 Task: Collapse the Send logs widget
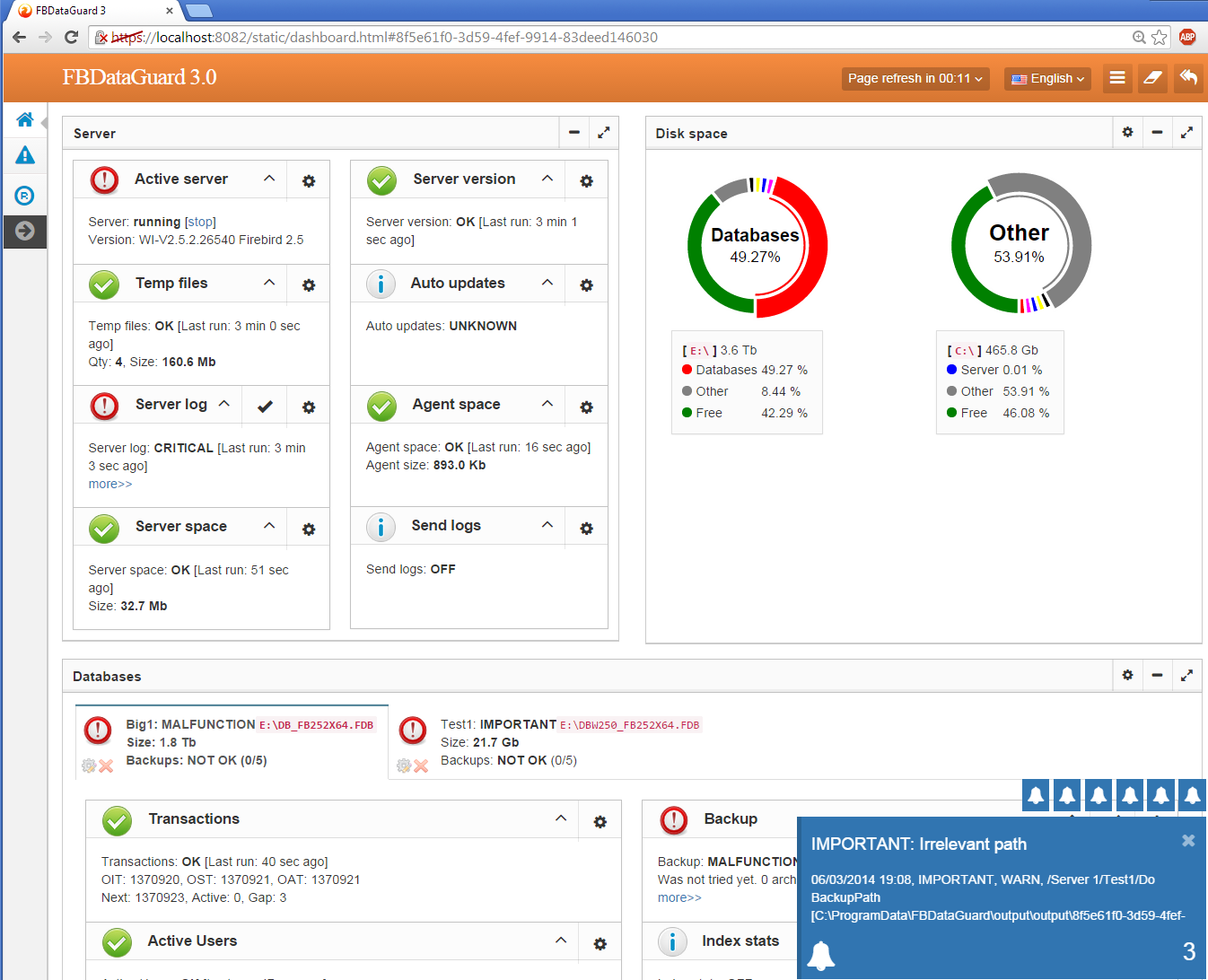point(547,525)
